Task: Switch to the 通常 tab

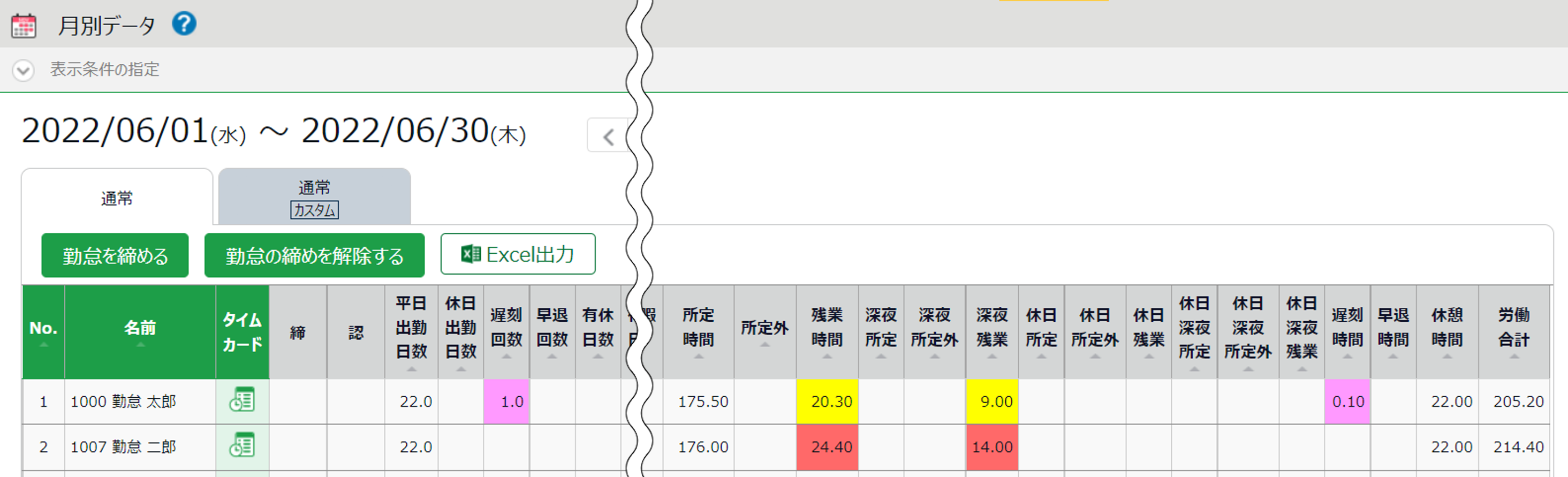Action: (x=117, y=198)
